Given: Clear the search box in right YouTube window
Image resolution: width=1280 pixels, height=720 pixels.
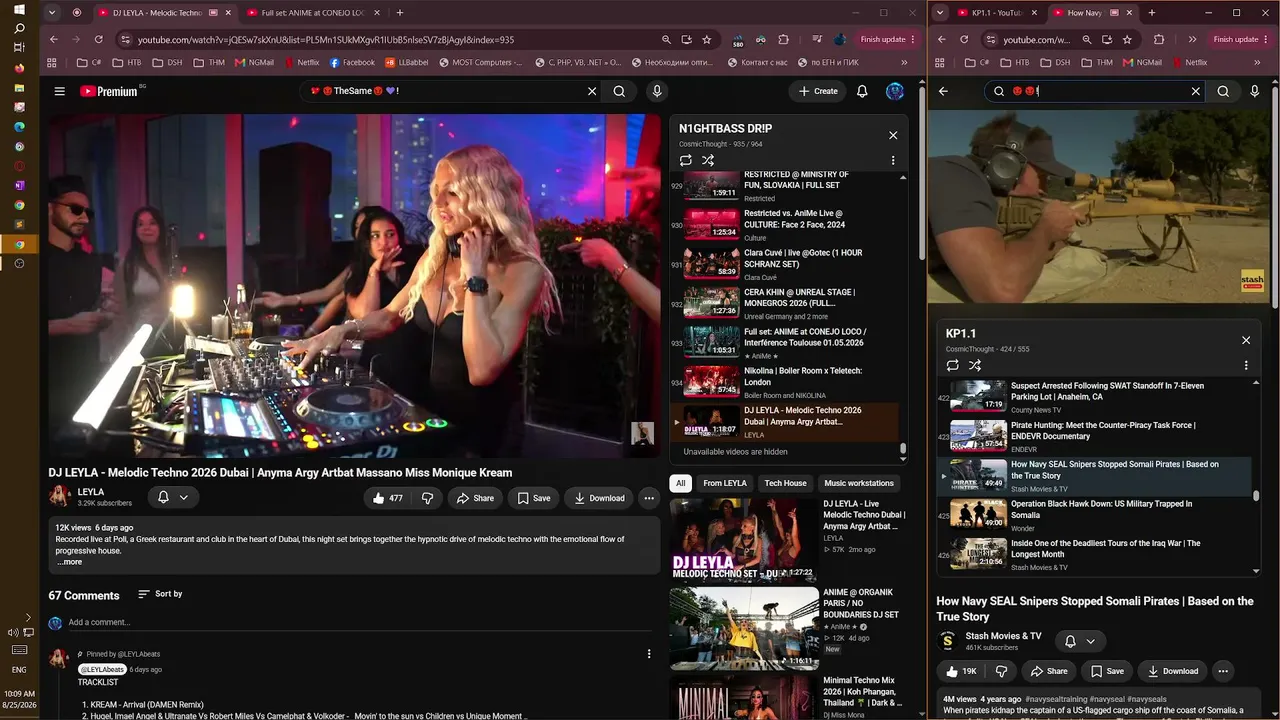Looking at the screenshot, I should (1195, 91).
